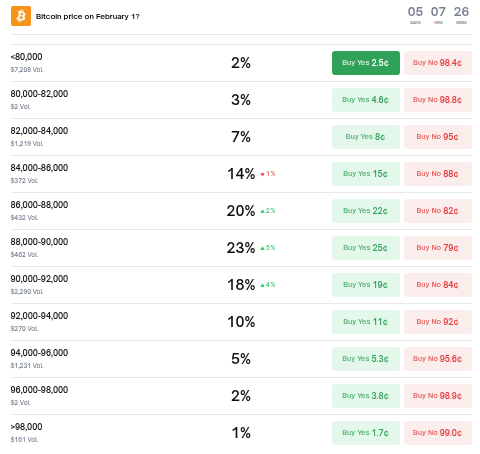Click the green up 4% change indicator
The width and height of the screenshot is (480, 454).
(x=268, y=285)
